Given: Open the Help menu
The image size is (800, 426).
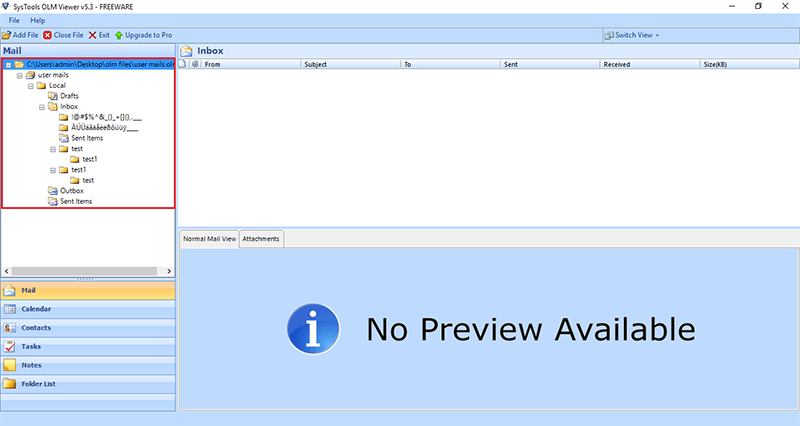Looking at the screenshot, I should click(38, 20).
